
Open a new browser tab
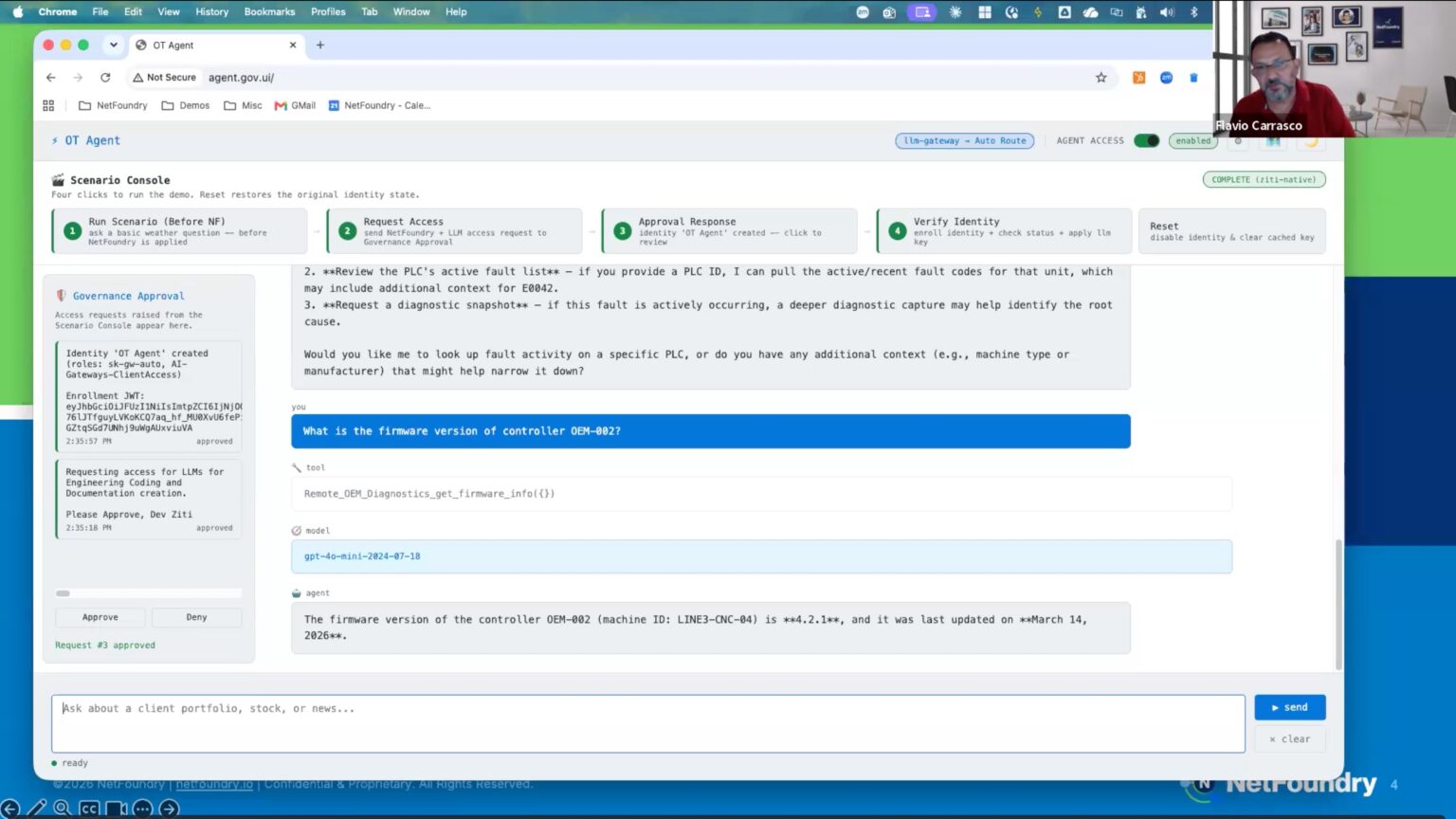point(320,45)
